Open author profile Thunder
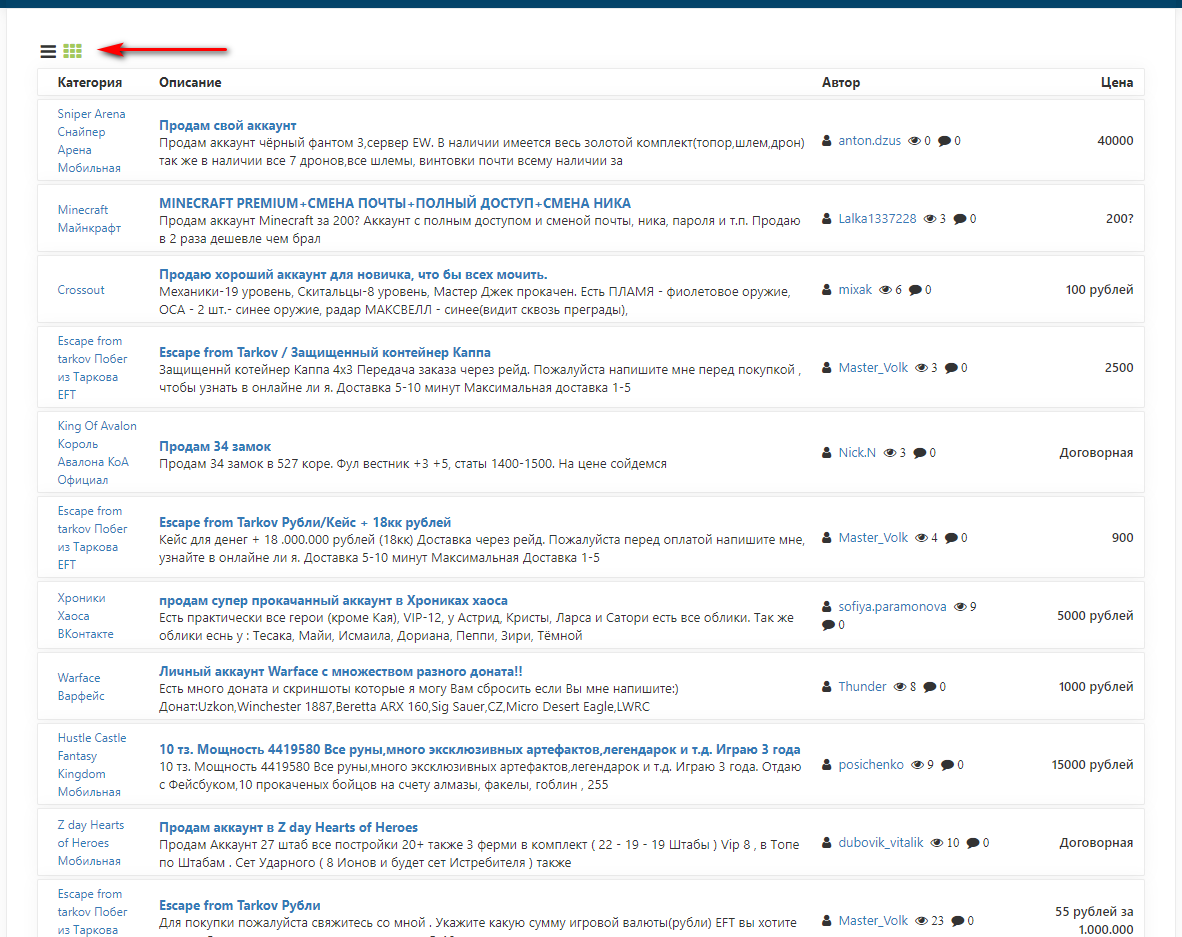 862,687
